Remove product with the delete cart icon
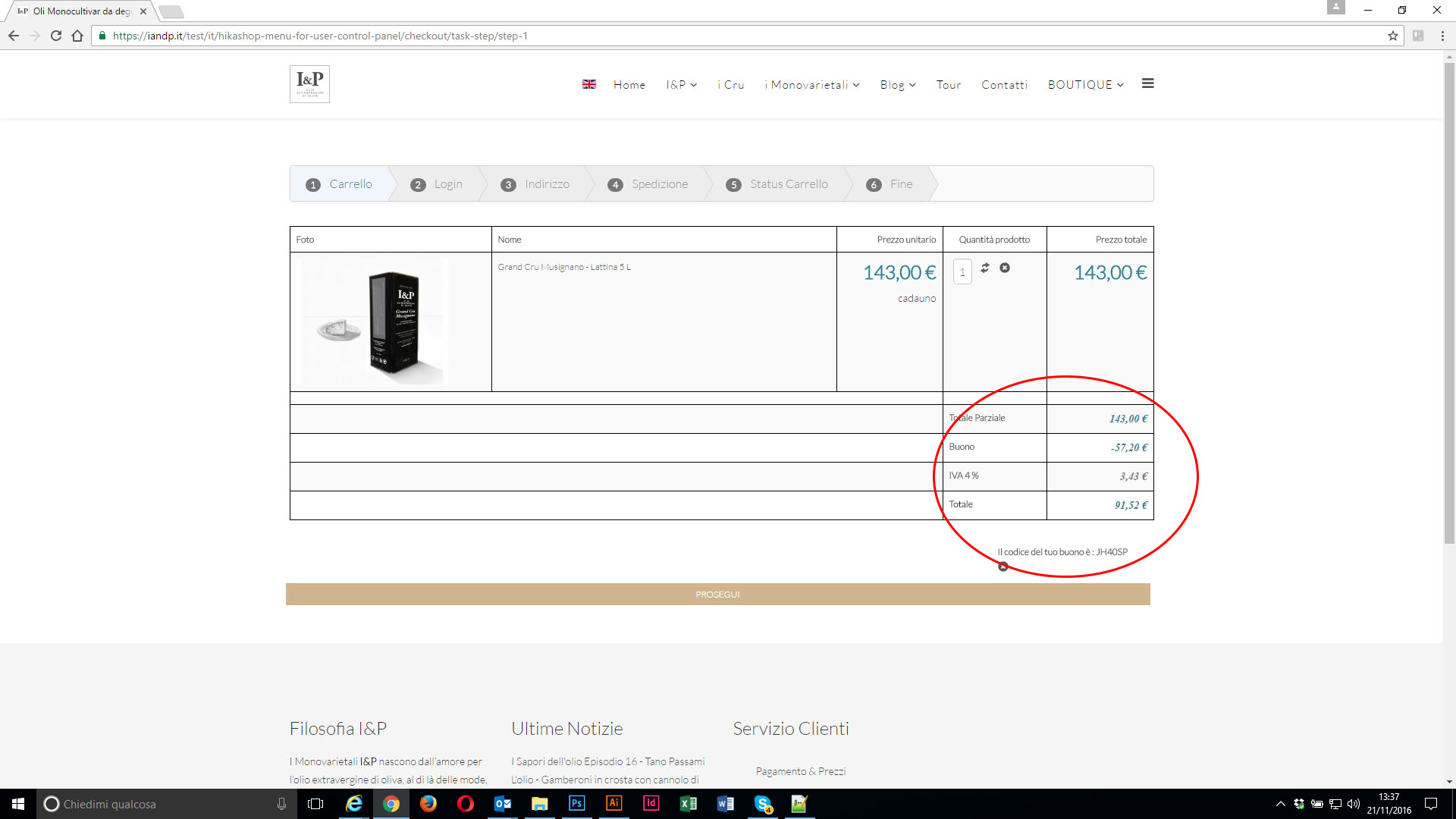Viewport: 1456px width, 819px height. (1004, 268)
